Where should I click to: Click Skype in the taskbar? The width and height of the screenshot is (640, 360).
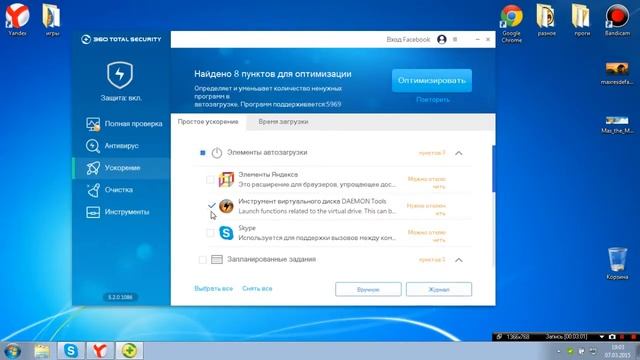71,351
